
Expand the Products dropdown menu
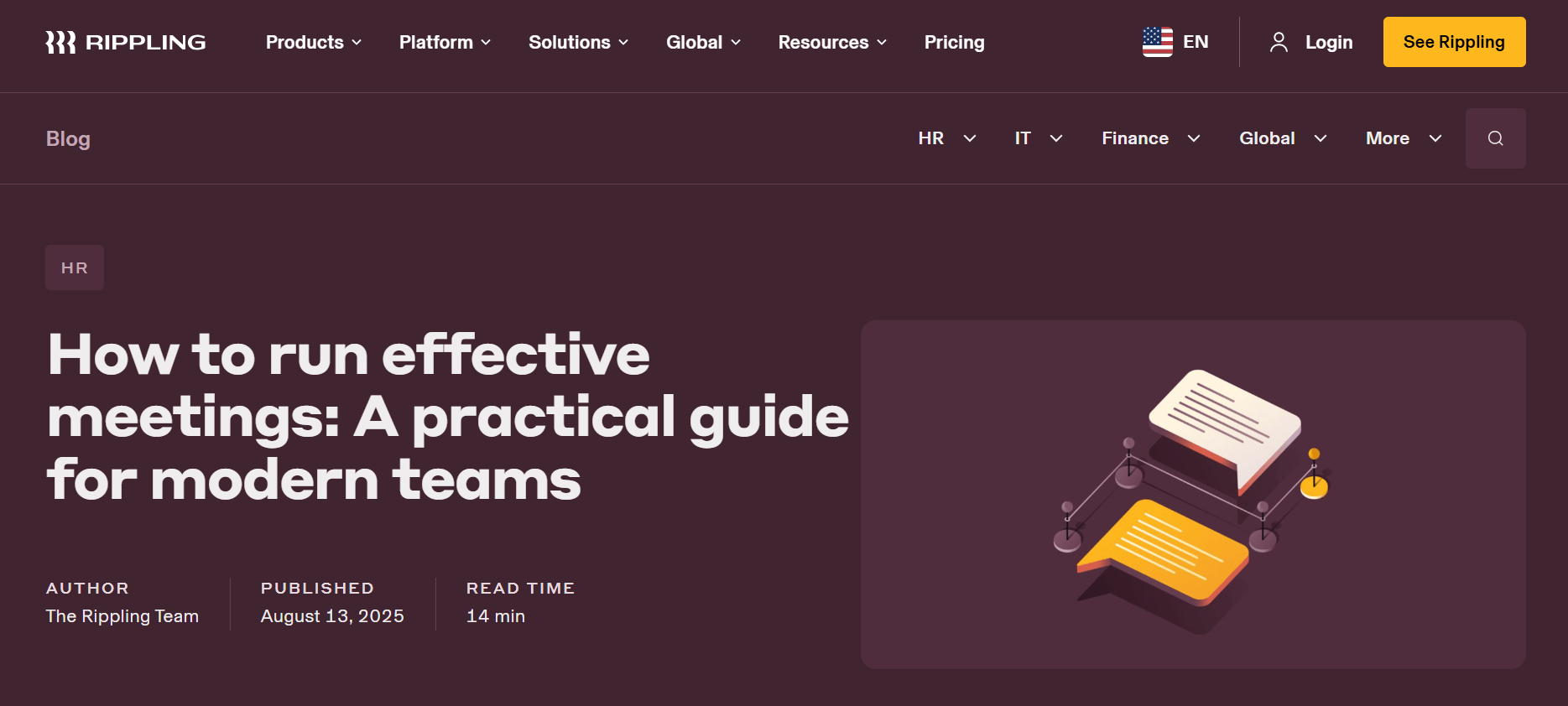click(x=313, y=42)
